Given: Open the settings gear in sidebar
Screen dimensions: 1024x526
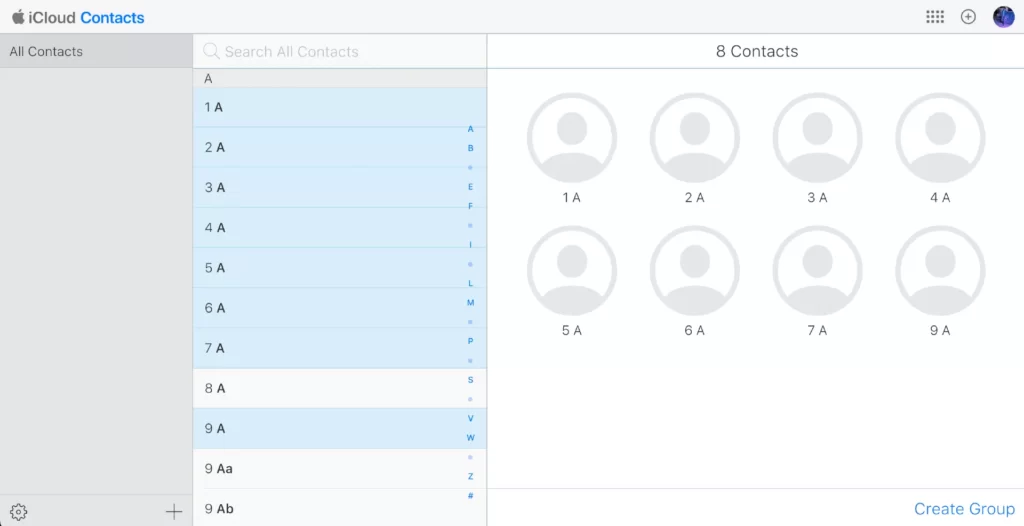Looking at the screenshot, I should tap(19, 512).
